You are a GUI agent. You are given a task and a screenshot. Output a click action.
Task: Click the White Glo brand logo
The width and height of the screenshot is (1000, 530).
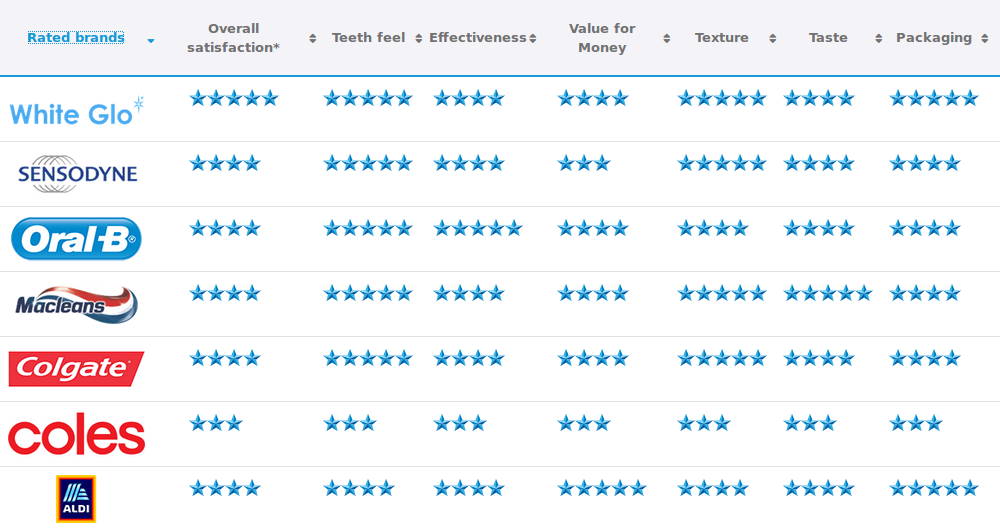click(77, 111)
